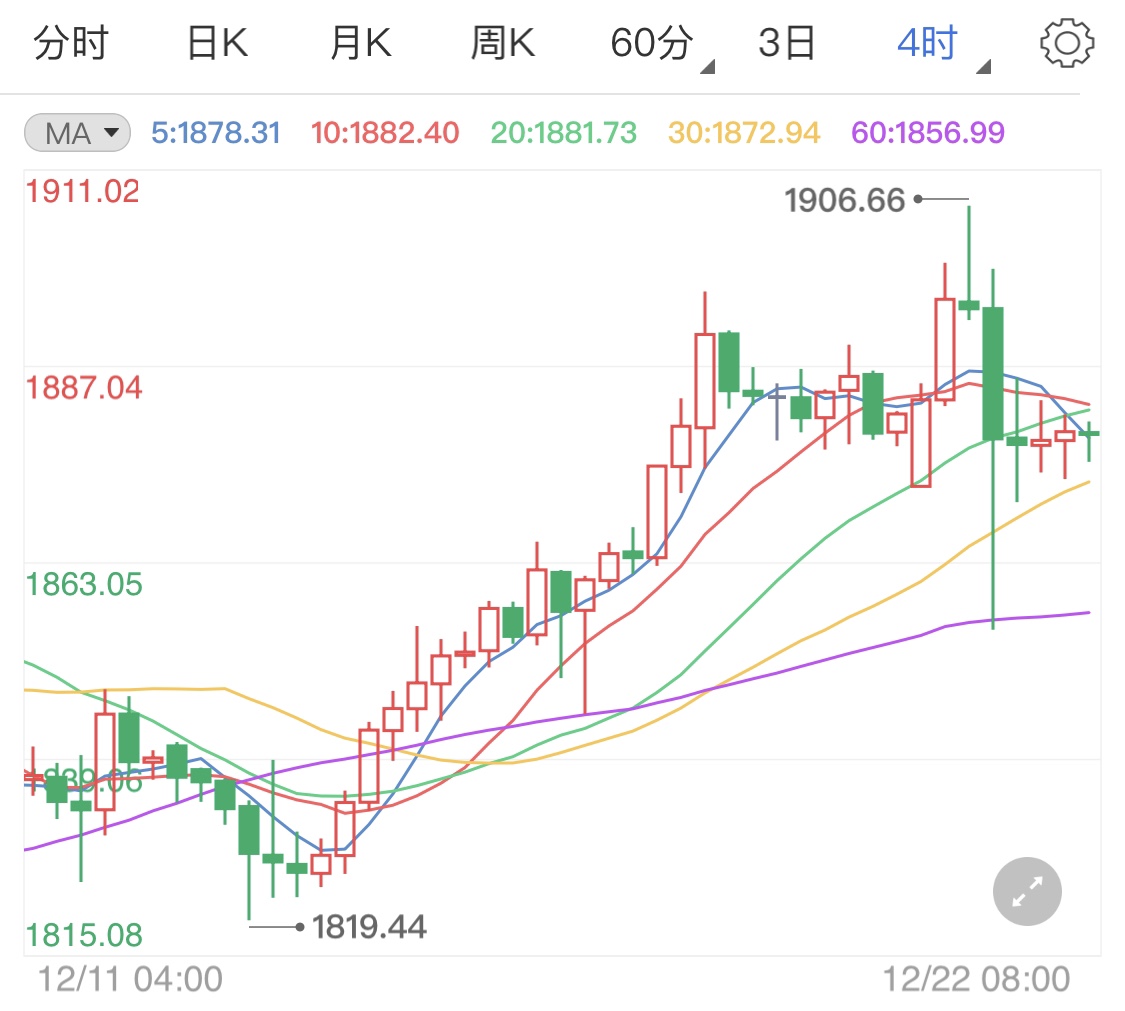Click the MA 10:1882.40 value
Image resolution: width=1125 pixels, height=1011 pixels.
[385, 133]
